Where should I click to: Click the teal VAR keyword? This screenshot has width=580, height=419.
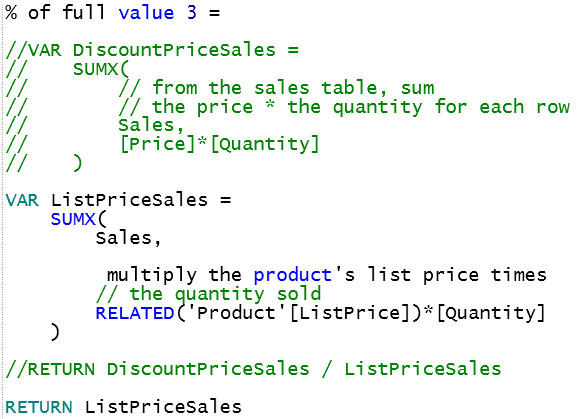click(22, 200)
